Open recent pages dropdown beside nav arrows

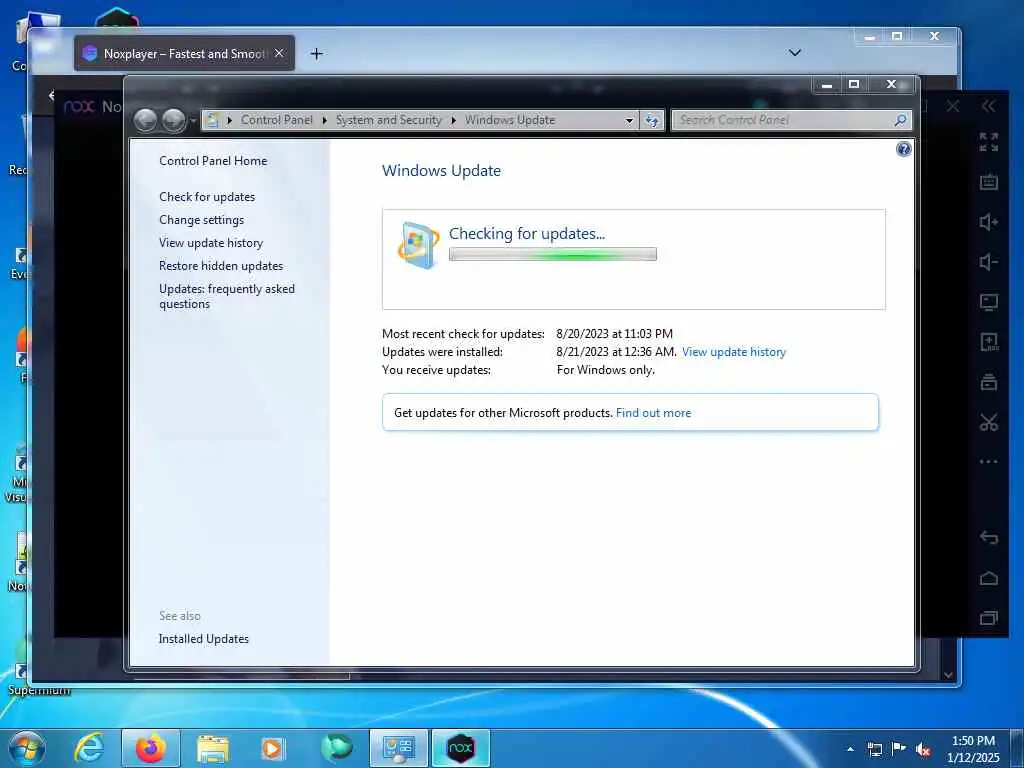pyautogui.click(x=193, y=121)
